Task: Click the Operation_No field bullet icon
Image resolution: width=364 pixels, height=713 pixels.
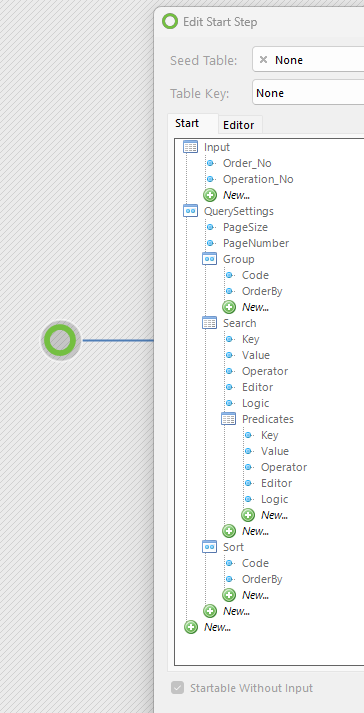Action: pyautogui.click(x=210, y=179)
